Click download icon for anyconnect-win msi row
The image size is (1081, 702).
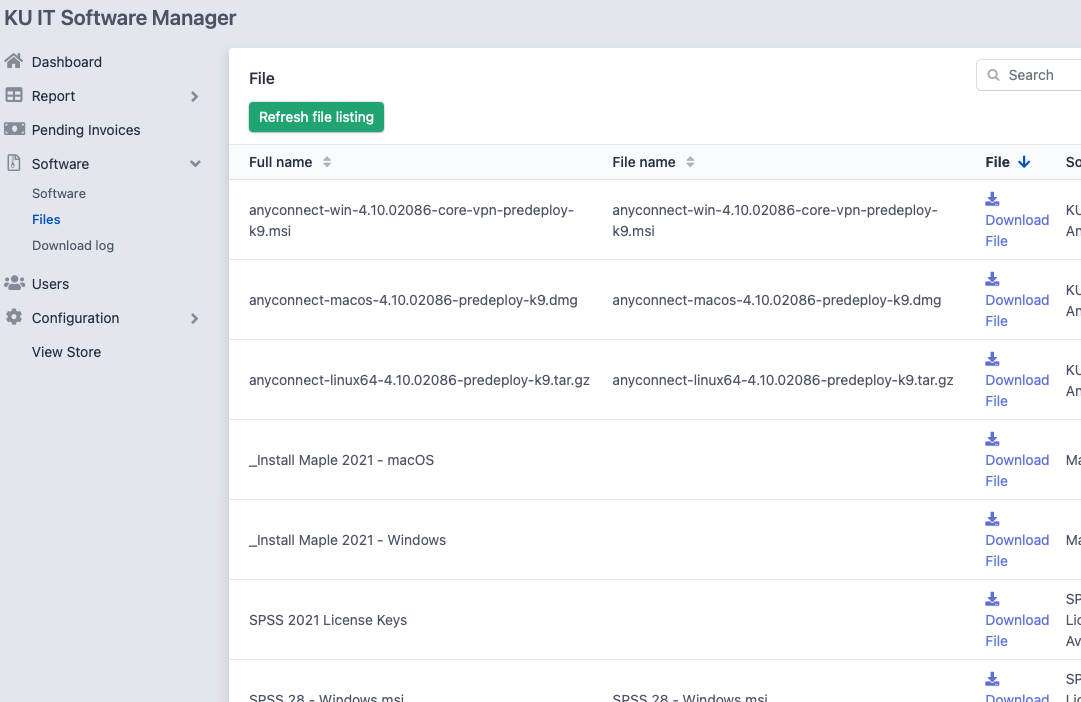pos(992,199)
